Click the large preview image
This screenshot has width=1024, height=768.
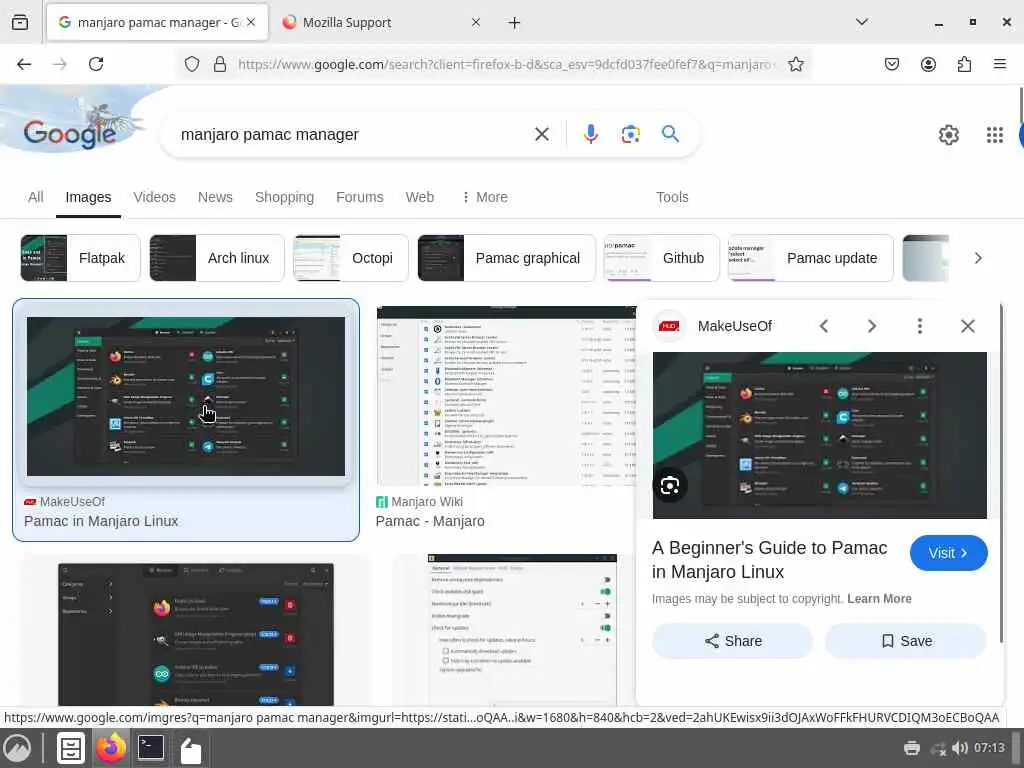pos(820,436)
